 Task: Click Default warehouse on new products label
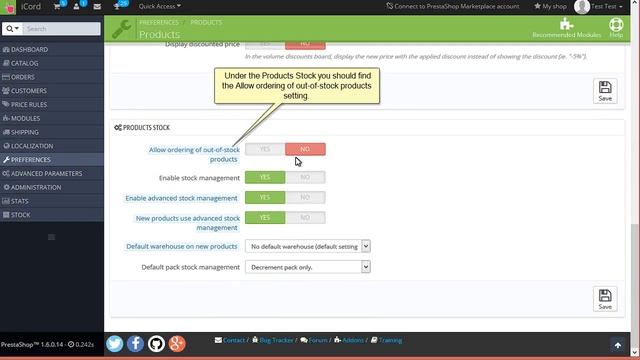182,246
